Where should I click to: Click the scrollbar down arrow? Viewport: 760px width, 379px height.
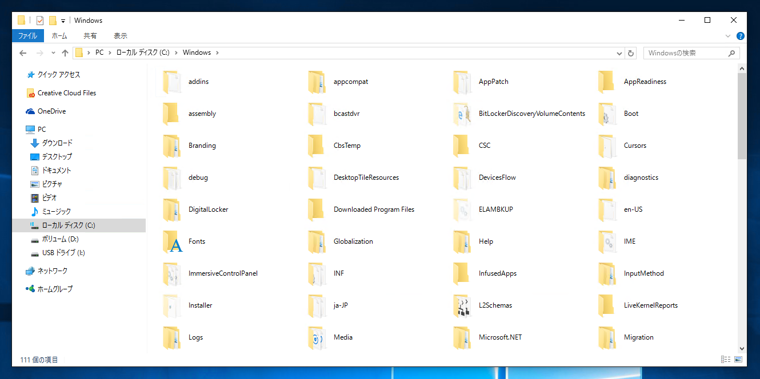742,348
